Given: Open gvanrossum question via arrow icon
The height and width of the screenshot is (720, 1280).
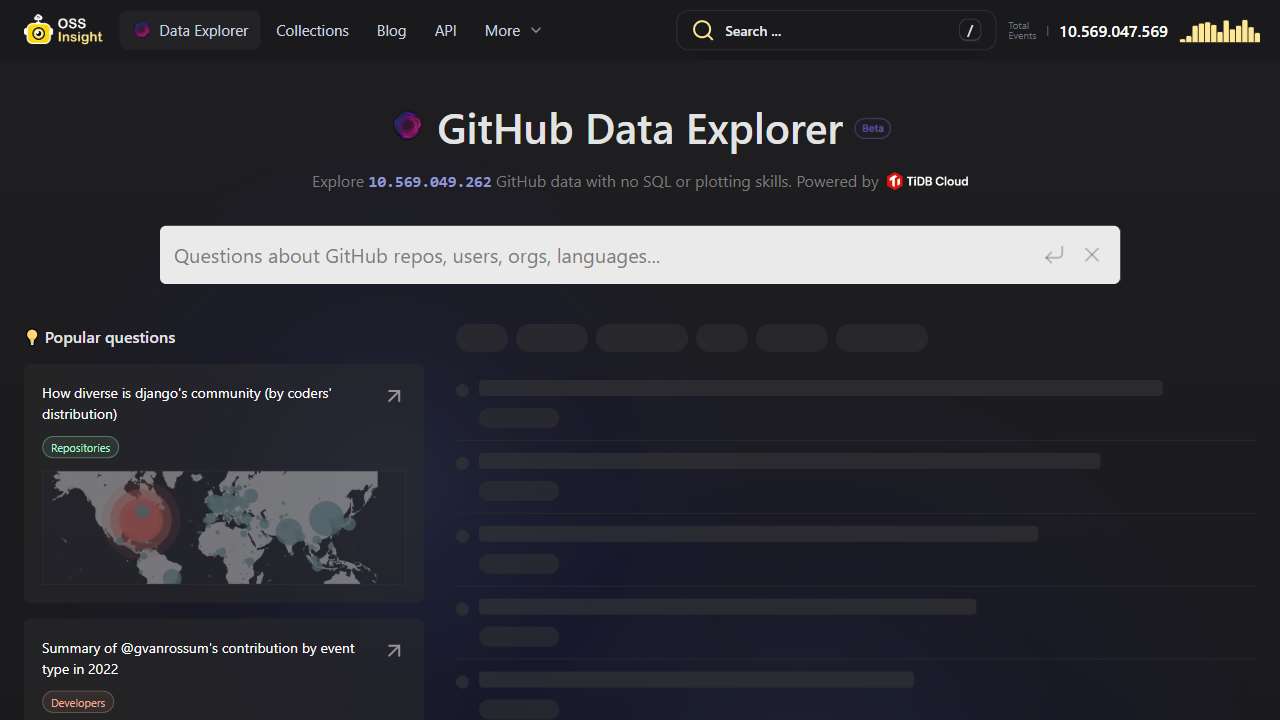Looking at the screenshot, I should tap(394, 651).
